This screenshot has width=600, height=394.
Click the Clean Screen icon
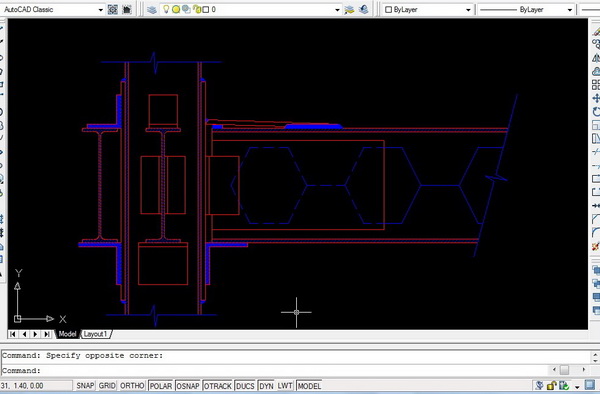pyautogui.click(x=590, y=385)
